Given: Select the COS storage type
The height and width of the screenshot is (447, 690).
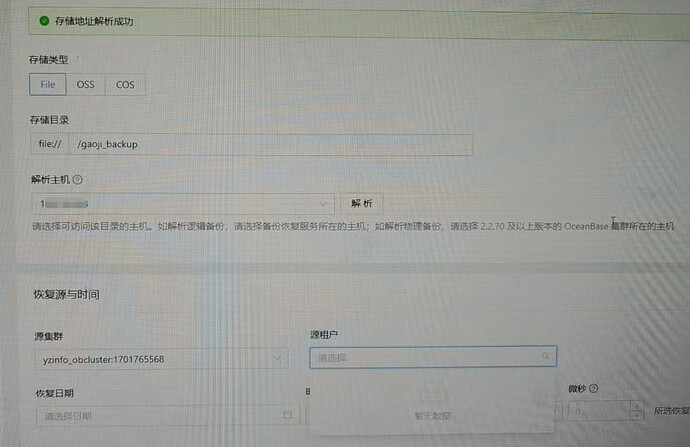Looking at the screenshot, I should pyautogui.click(x=125, y=84).
